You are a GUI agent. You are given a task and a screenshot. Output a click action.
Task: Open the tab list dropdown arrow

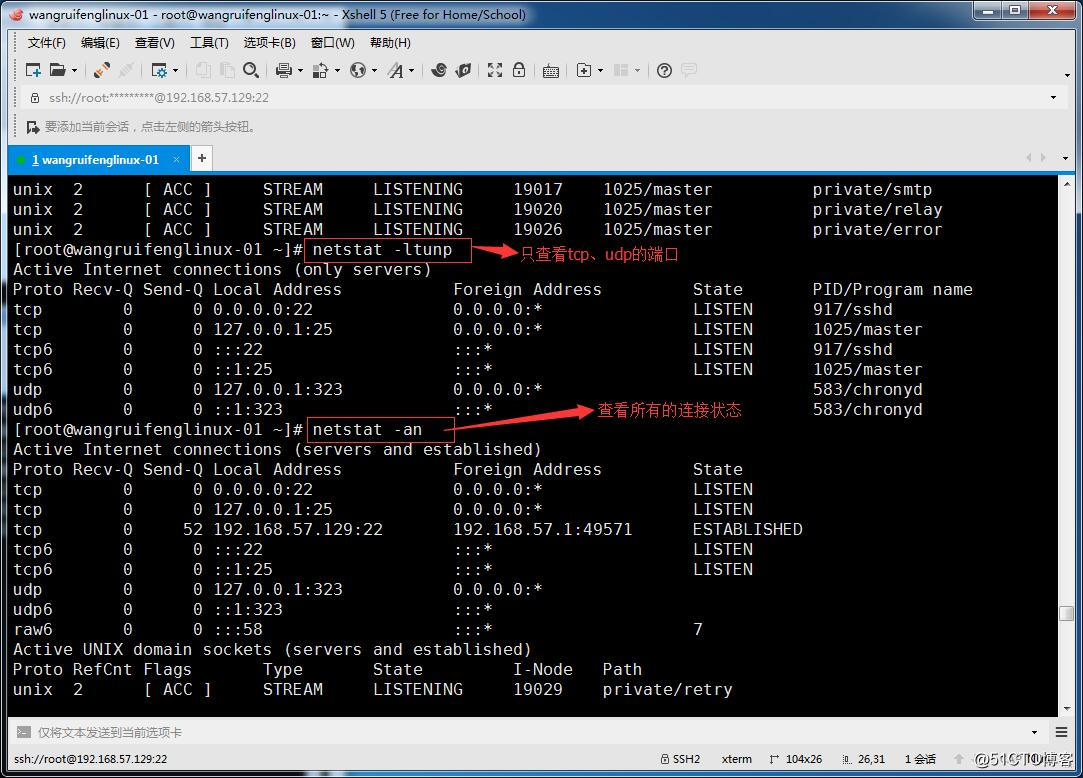coord(1066,158)
